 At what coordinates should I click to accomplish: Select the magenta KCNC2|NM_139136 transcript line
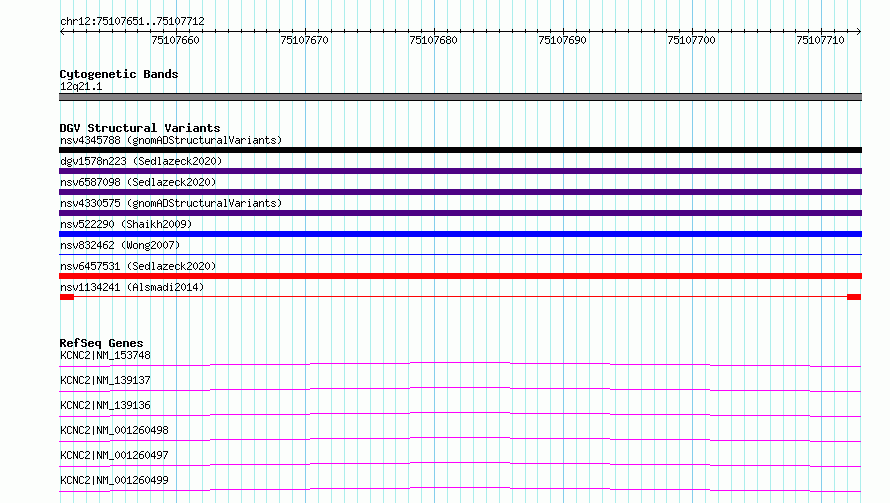pyautogui.click(x=460, y=414)
